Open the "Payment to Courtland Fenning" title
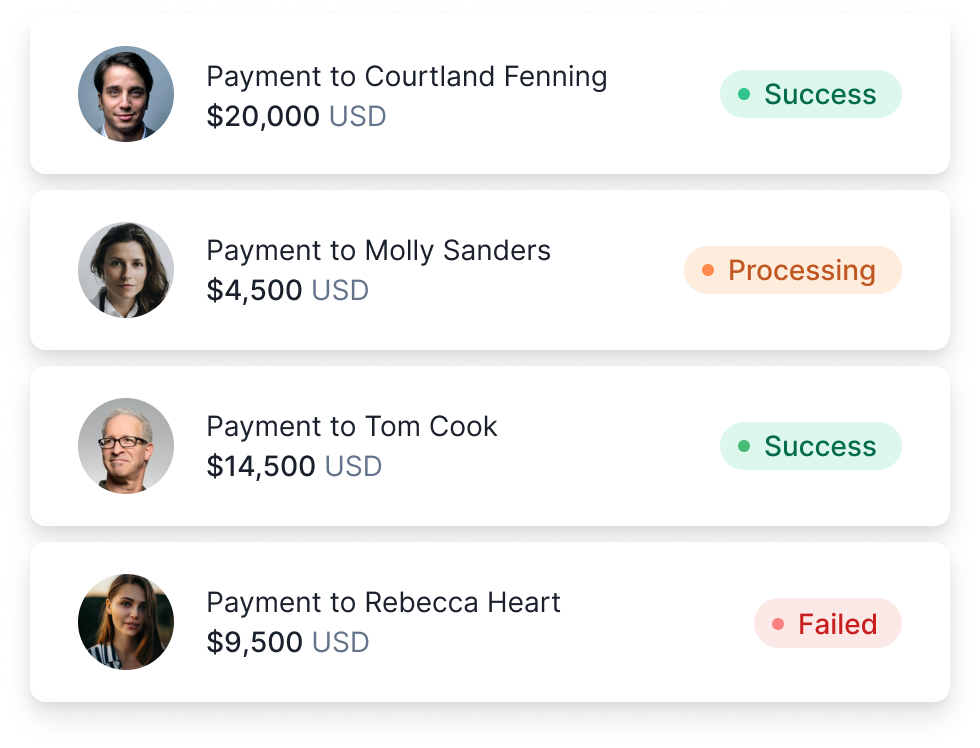This screenshot has height=748, width=980. [x=406, y=76]
